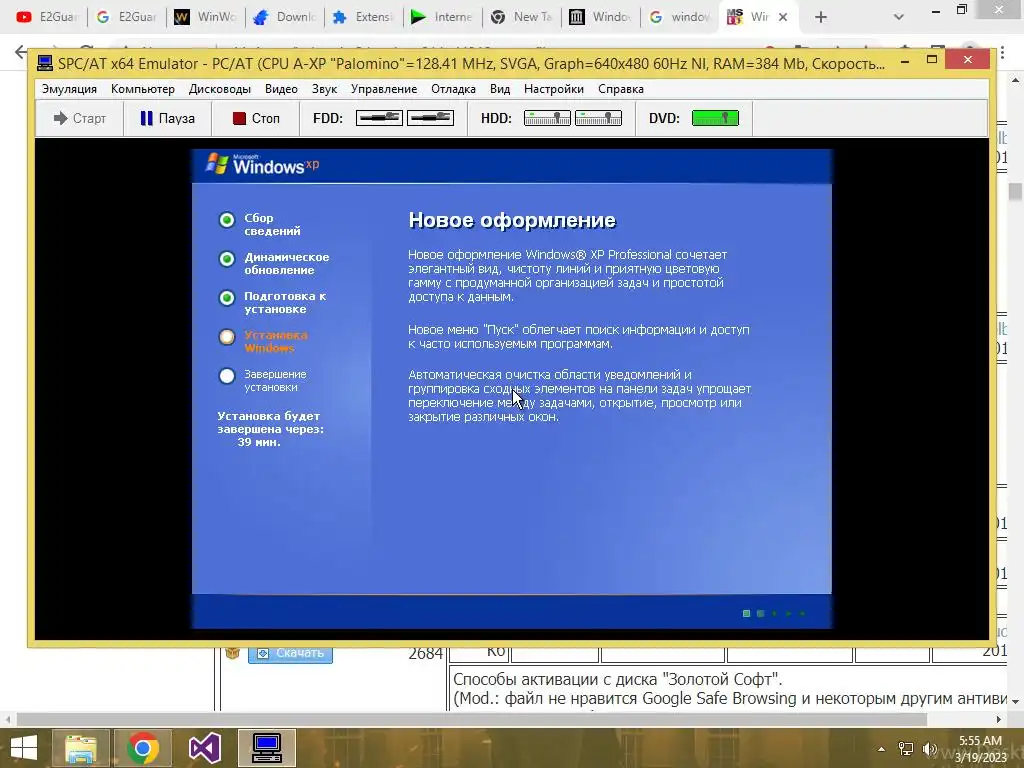Open the Windows Start button

(x=24, y=748)
